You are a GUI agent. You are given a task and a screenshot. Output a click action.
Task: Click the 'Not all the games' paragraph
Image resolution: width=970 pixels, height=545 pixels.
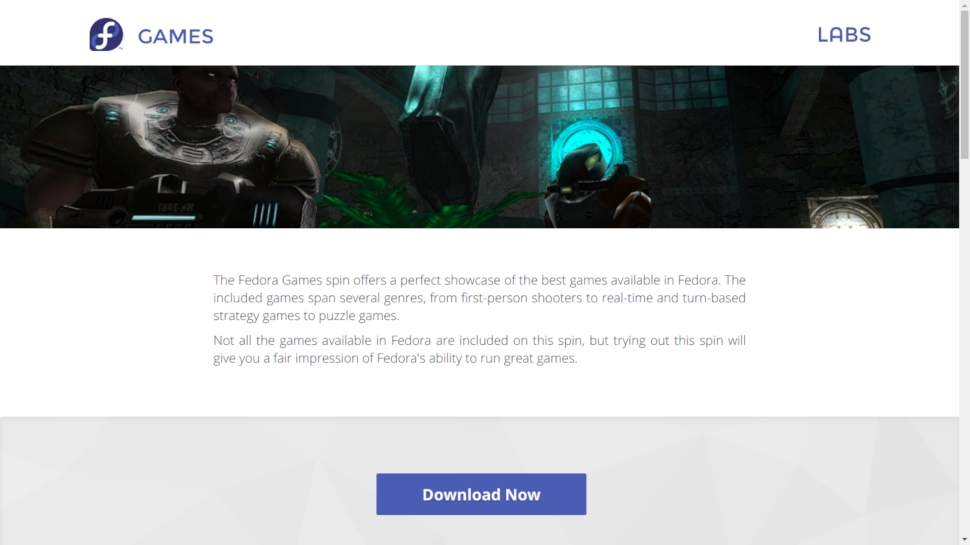pos(479,350)
